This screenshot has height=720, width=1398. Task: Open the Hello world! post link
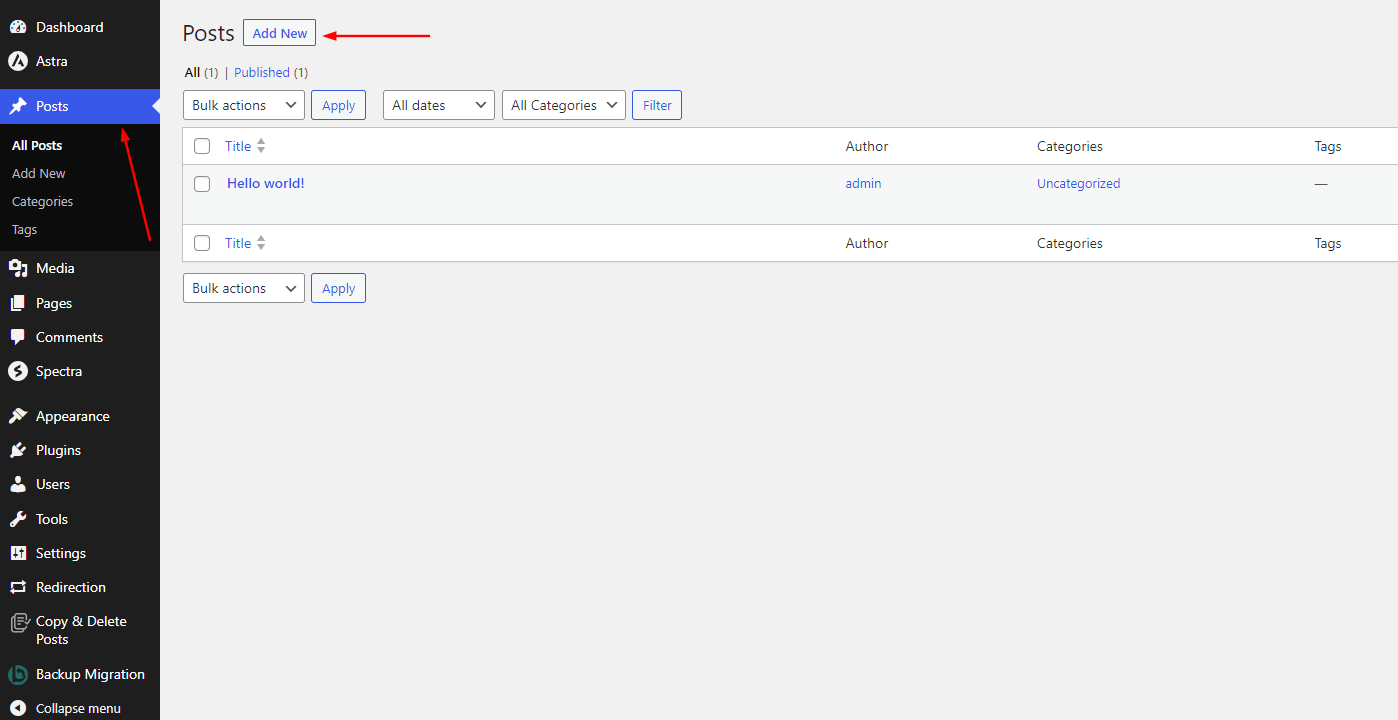point(266,183)
